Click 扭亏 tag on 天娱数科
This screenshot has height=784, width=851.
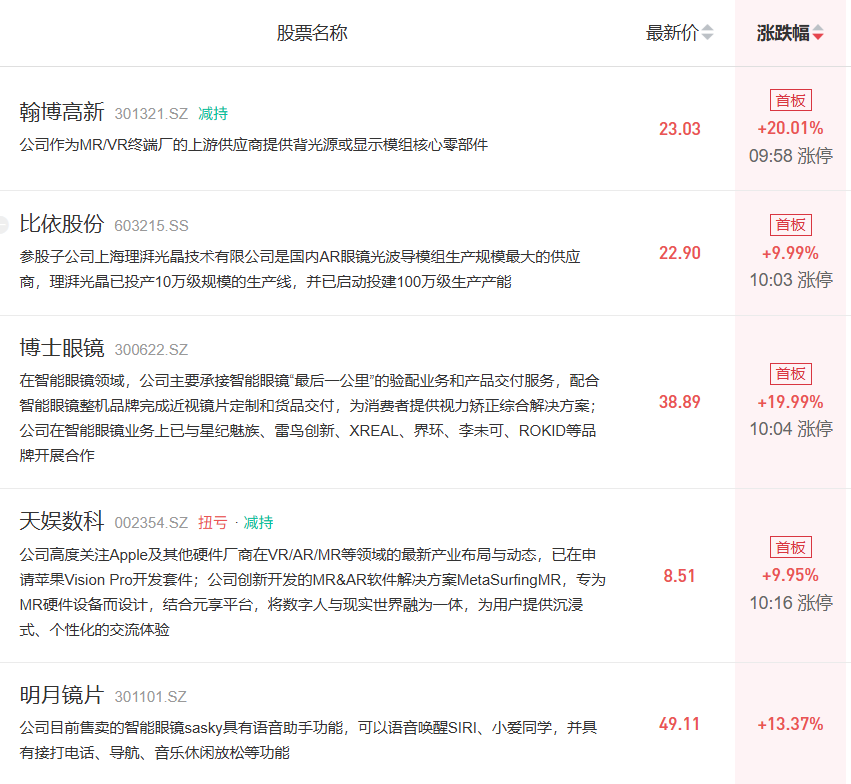tap(213, 522)
